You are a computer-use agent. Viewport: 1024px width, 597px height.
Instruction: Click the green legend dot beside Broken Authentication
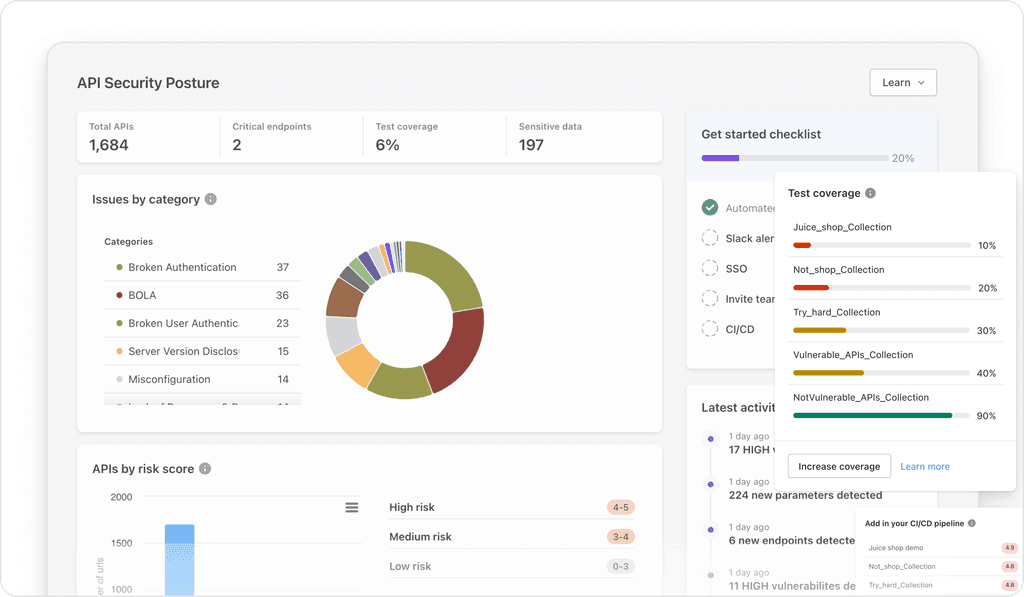tap(120, 267)
